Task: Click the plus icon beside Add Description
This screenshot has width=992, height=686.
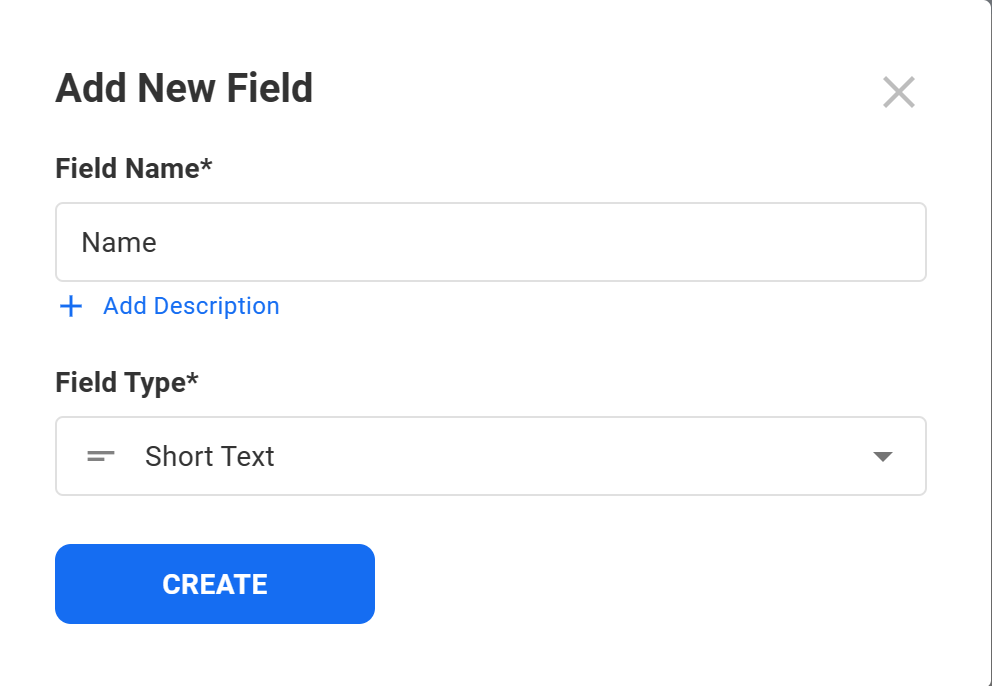Action: [71, 306]
